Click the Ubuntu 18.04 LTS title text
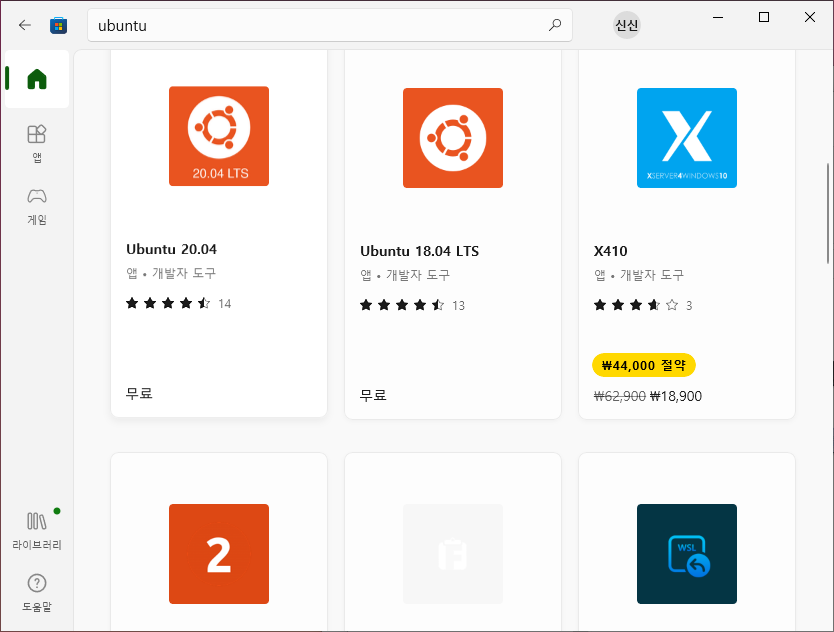Image resolution: width=834 pixels, height=632 pixels. (x=419, y=251)
